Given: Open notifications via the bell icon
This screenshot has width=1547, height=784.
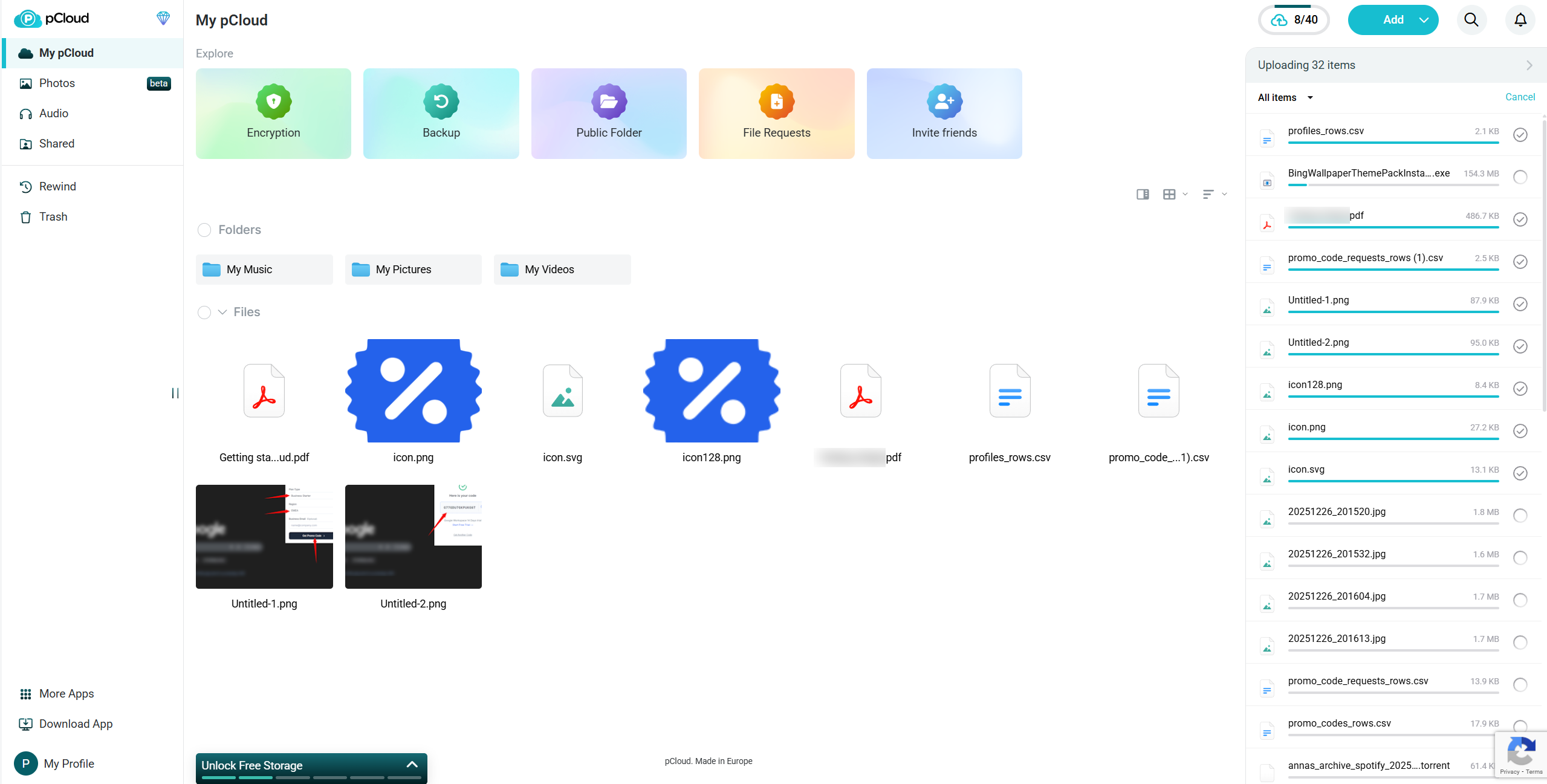Looking at the screenshot, I should coord(1520,19).
